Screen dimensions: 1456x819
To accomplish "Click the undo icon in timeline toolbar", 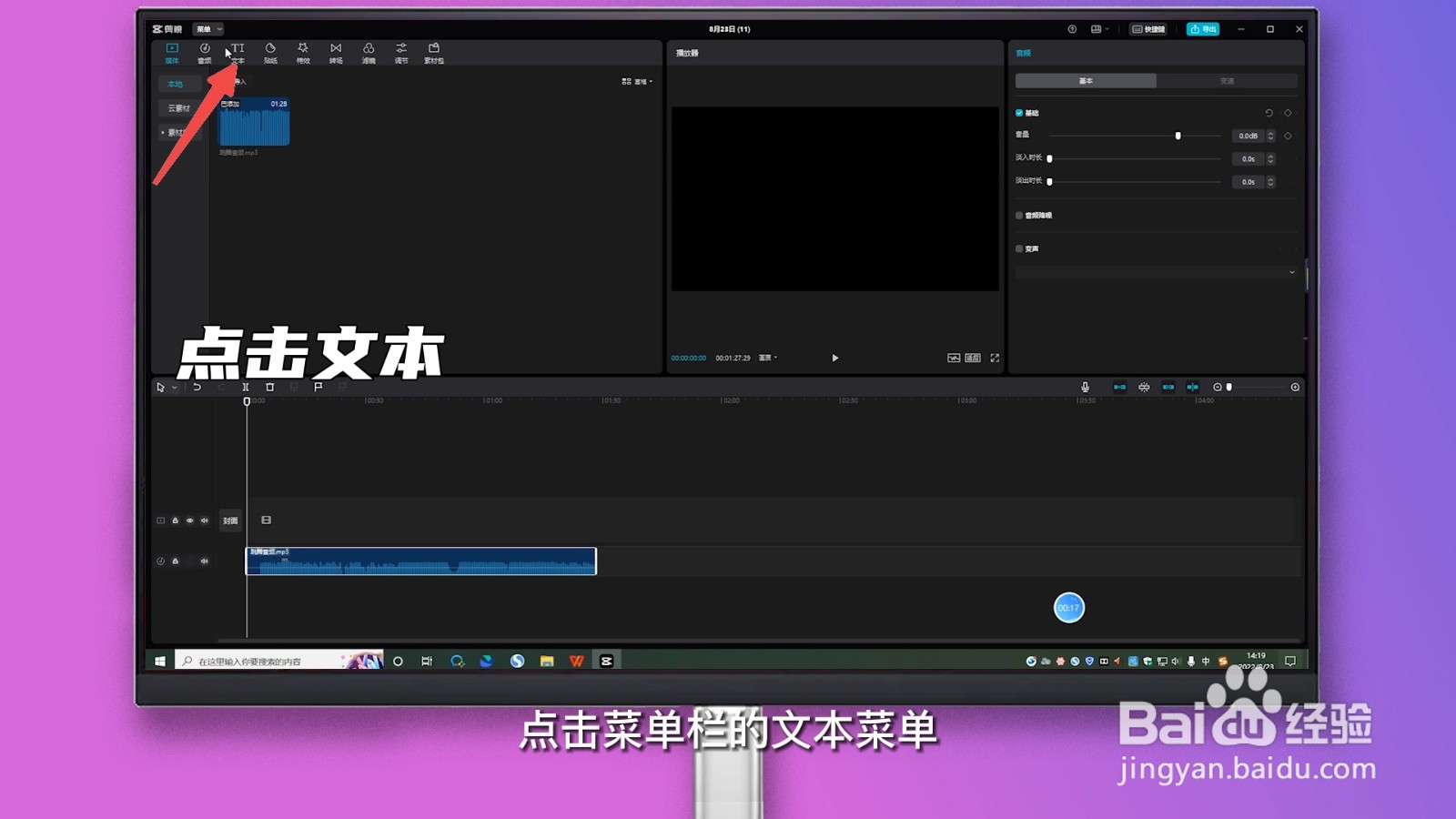I will [x=197, y=387].
